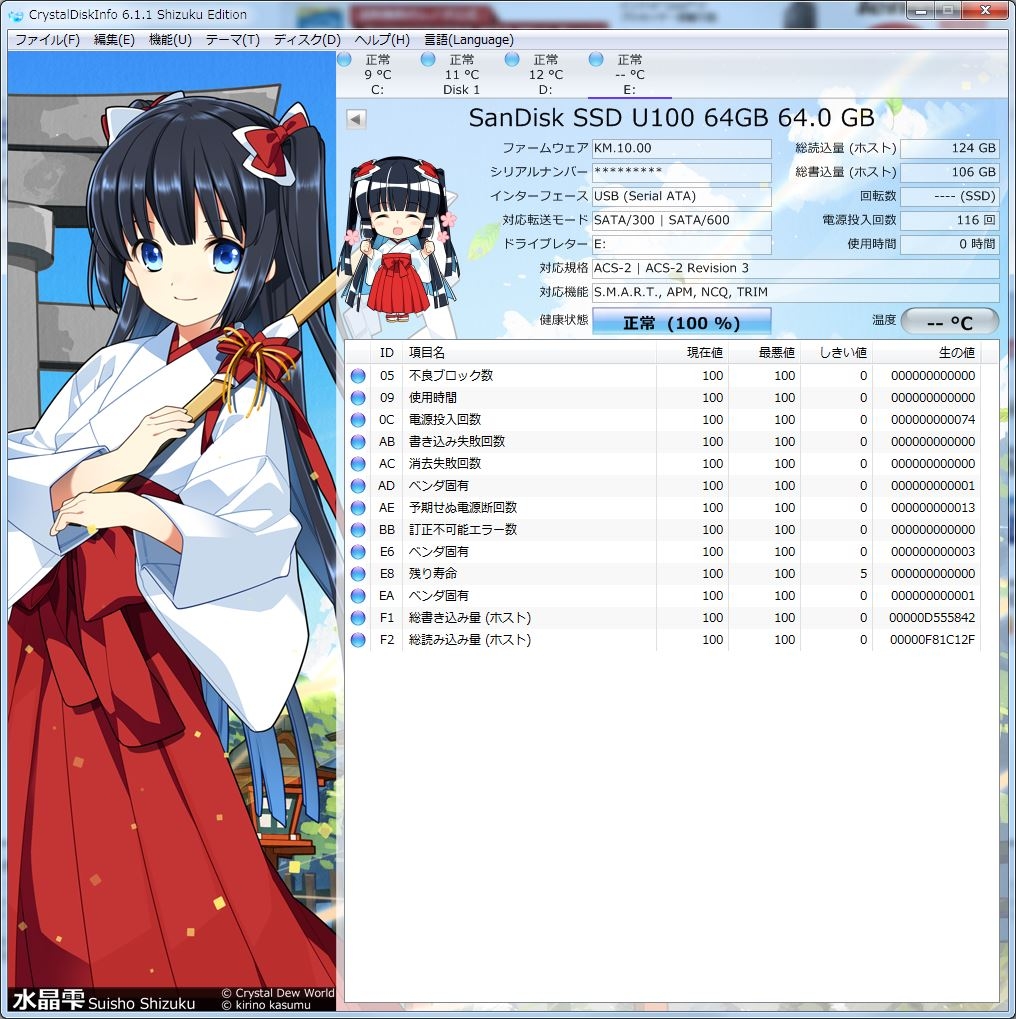Click the masked serial number field
This screenshot has height=1019, width=1016.
click(x=681, y=172)
